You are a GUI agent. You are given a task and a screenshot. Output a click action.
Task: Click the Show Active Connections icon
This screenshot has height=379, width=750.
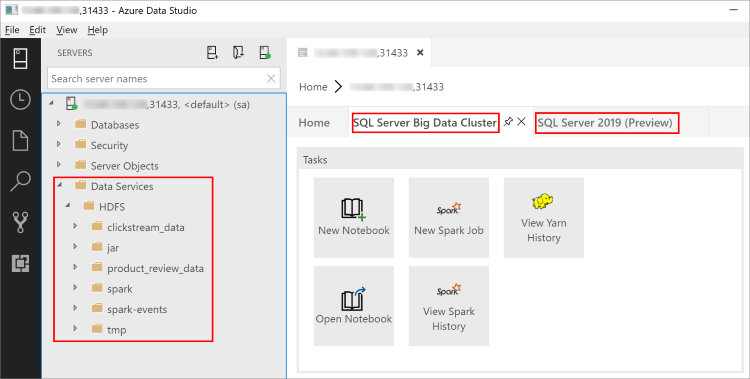tap(265, 53)
